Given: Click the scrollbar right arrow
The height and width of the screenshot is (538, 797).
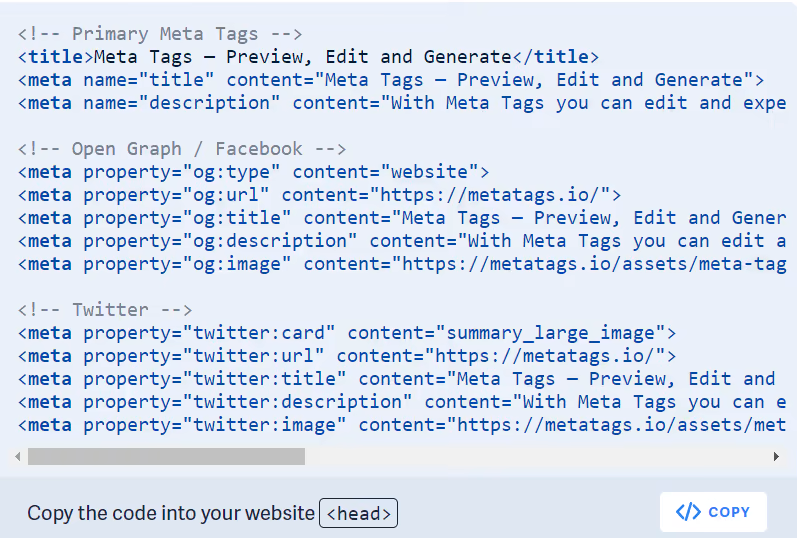Looking at the screenshot, I should pos(776,456).
